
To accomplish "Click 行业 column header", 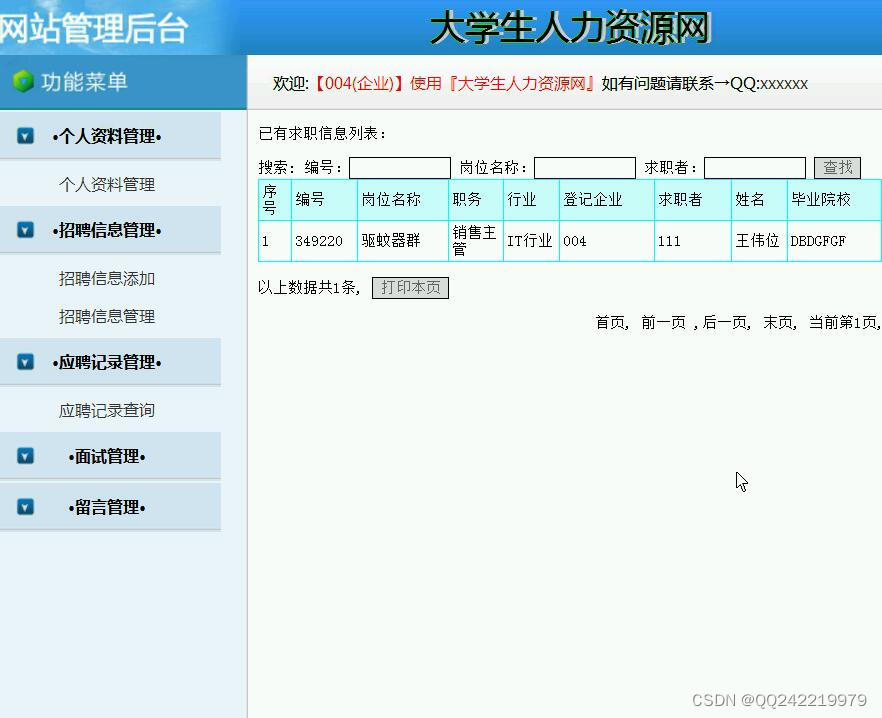I will [532, 200].
